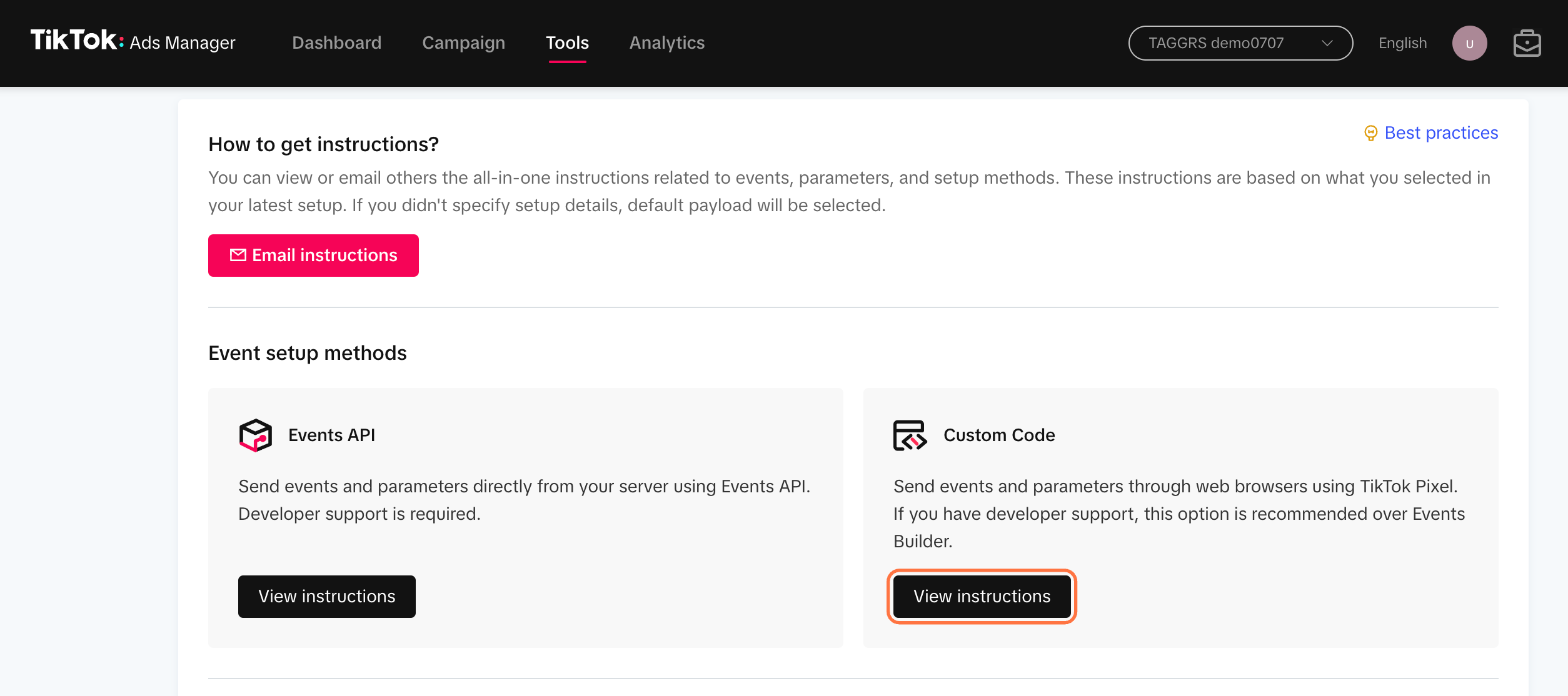The width and height of the screenshot is (1568, 696).
Task: Expand the TAGGRS demo0707 account dropdown
Action: click(1240, 43)
